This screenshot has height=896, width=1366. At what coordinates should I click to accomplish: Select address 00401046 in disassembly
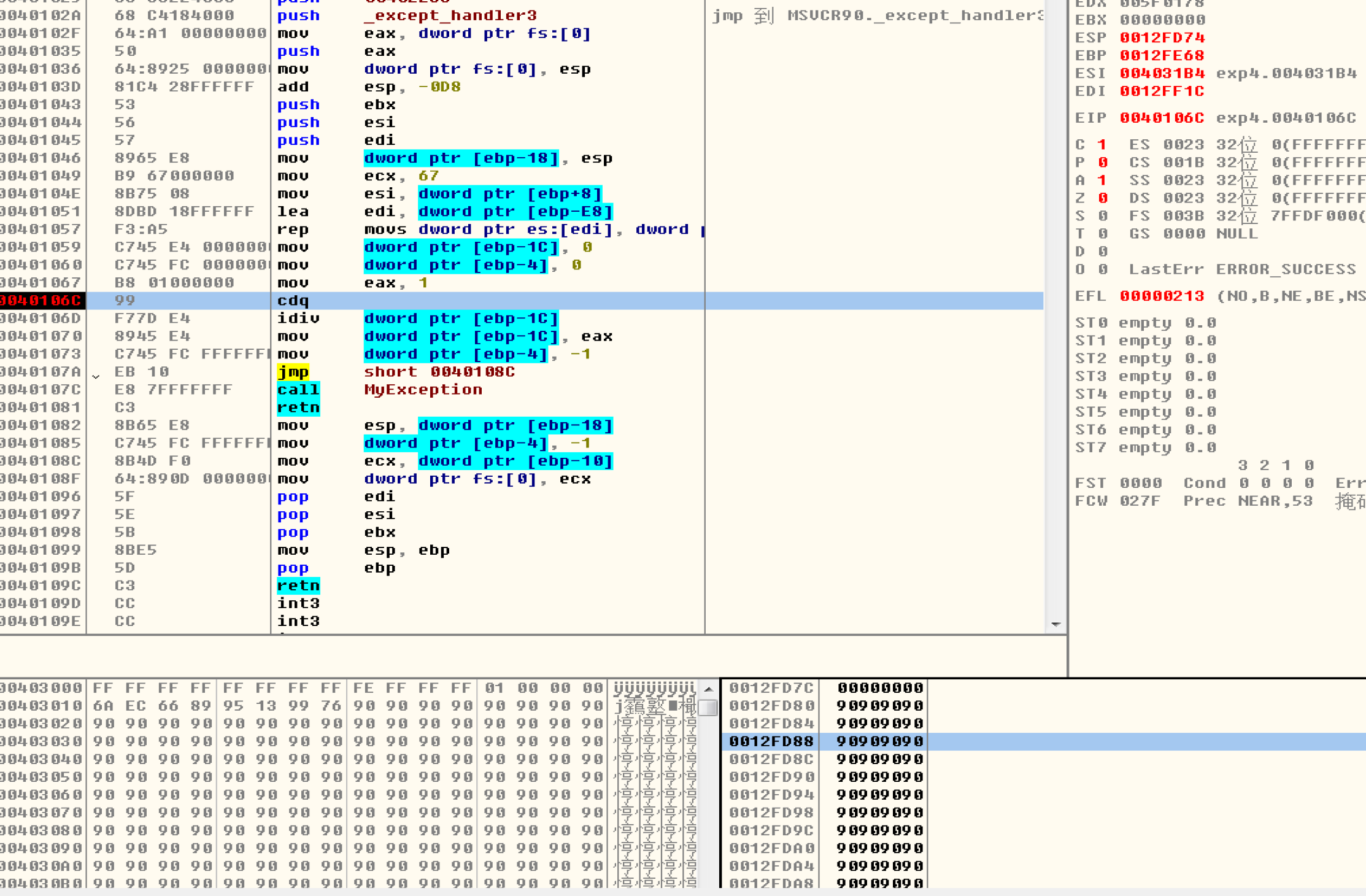point(41,158)
